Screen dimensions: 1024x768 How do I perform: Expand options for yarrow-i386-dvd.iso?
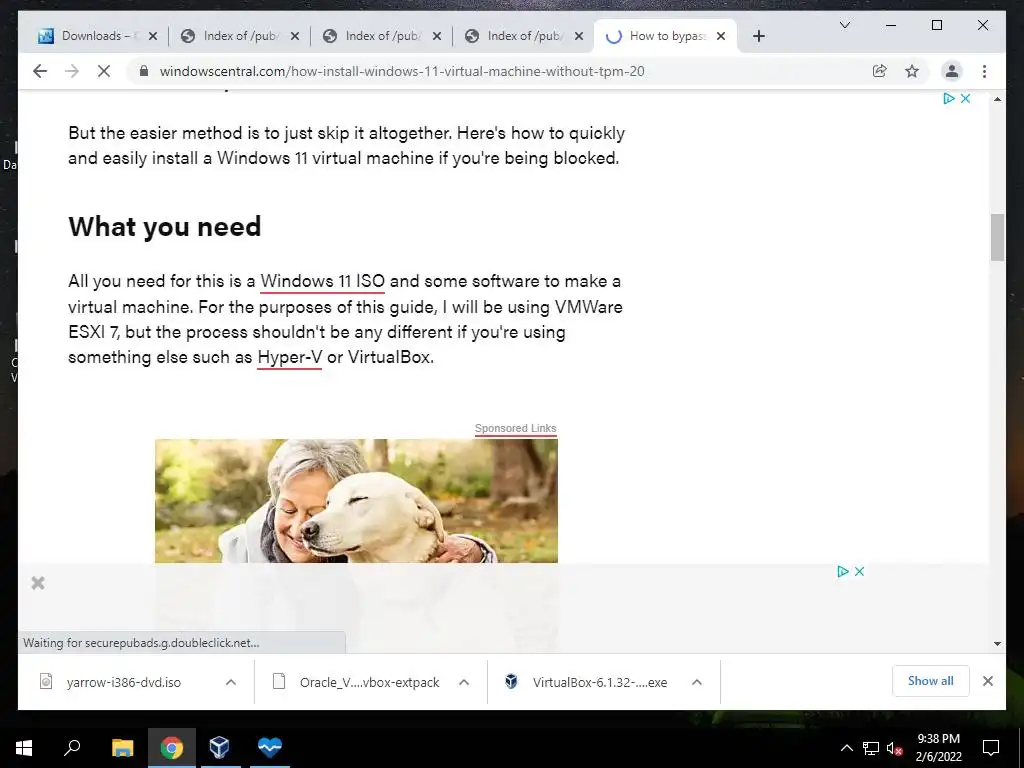pyautogui.click(x=231, y=682)
